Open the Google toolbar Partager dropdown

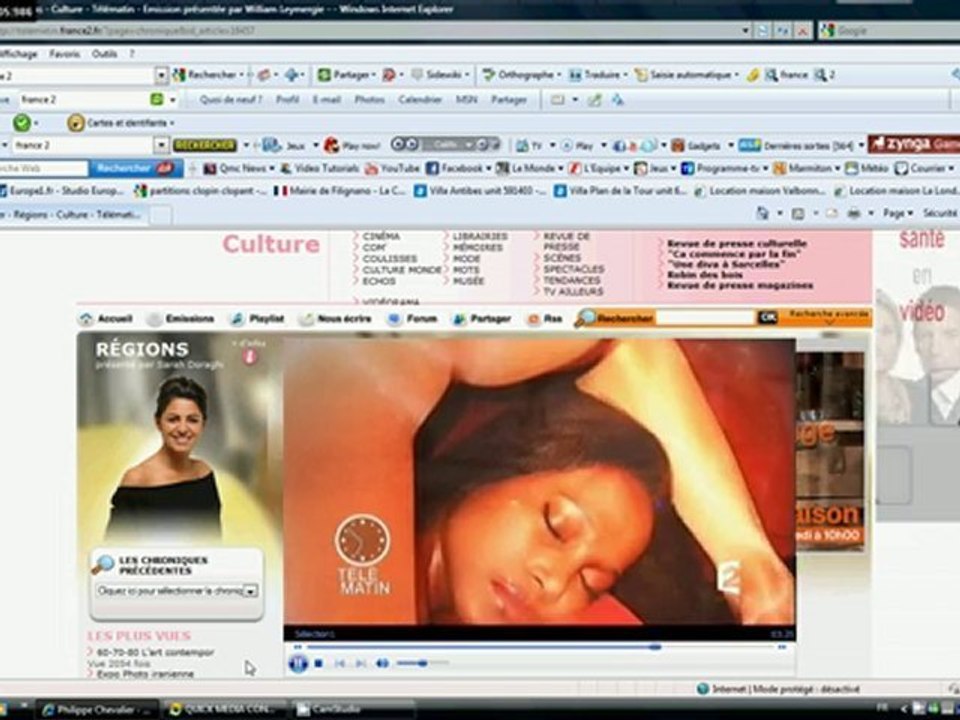(345, 75)
